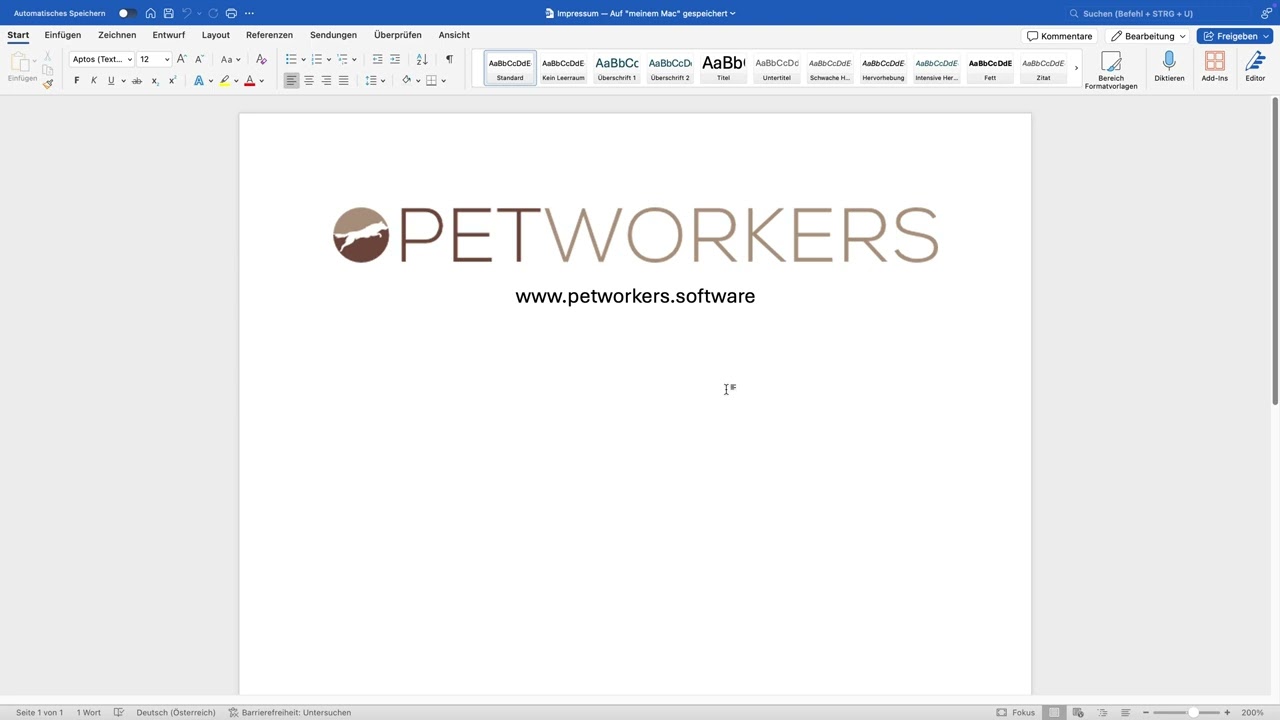This screenshot has width=1280, height=720.
Task: Switch to the web layout view icon
Action: [1078, 712]
